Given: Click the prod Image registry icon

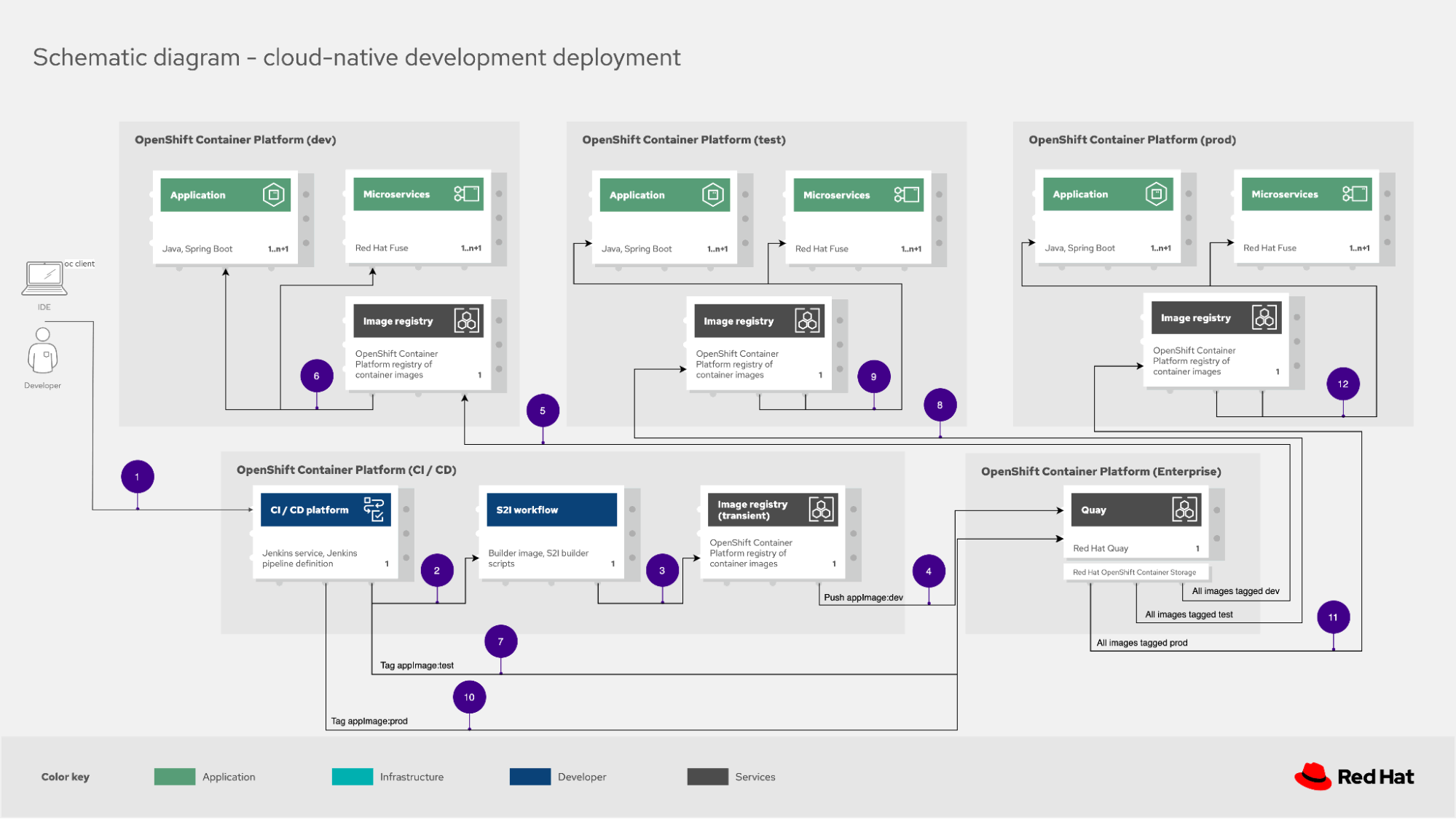Looking at the screenshot, I should 1264,318.
